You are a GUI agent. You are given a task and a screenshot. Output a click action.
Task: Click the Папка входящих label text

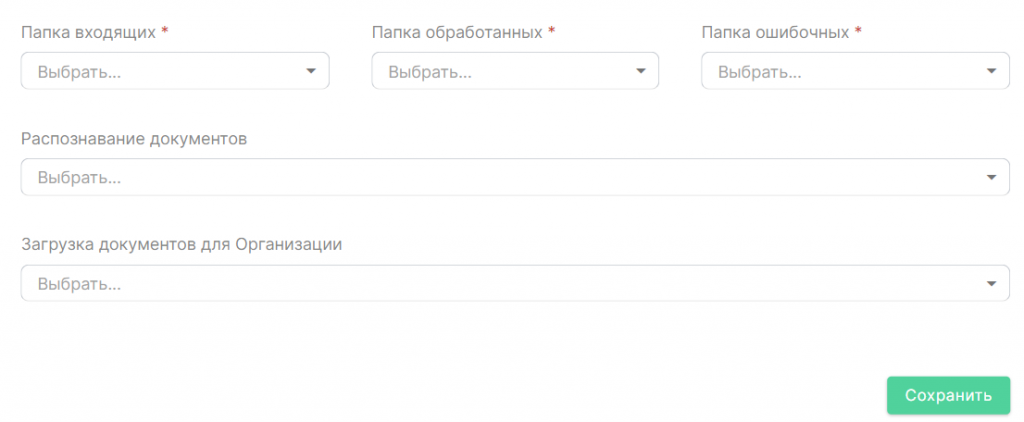coord(89,33)
